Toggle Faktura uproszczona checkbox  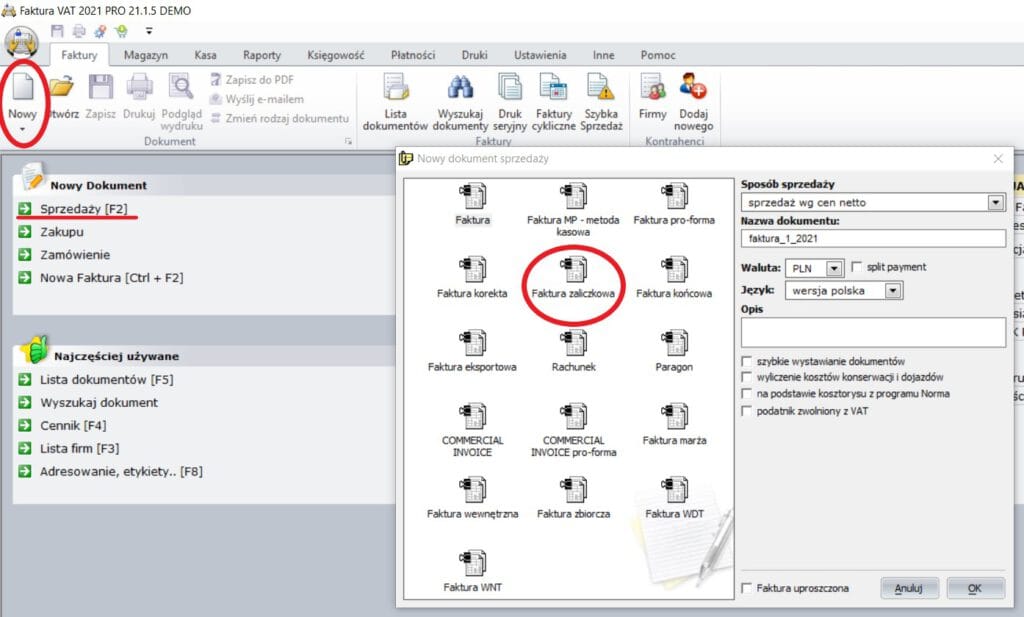[x=747, y=588]
